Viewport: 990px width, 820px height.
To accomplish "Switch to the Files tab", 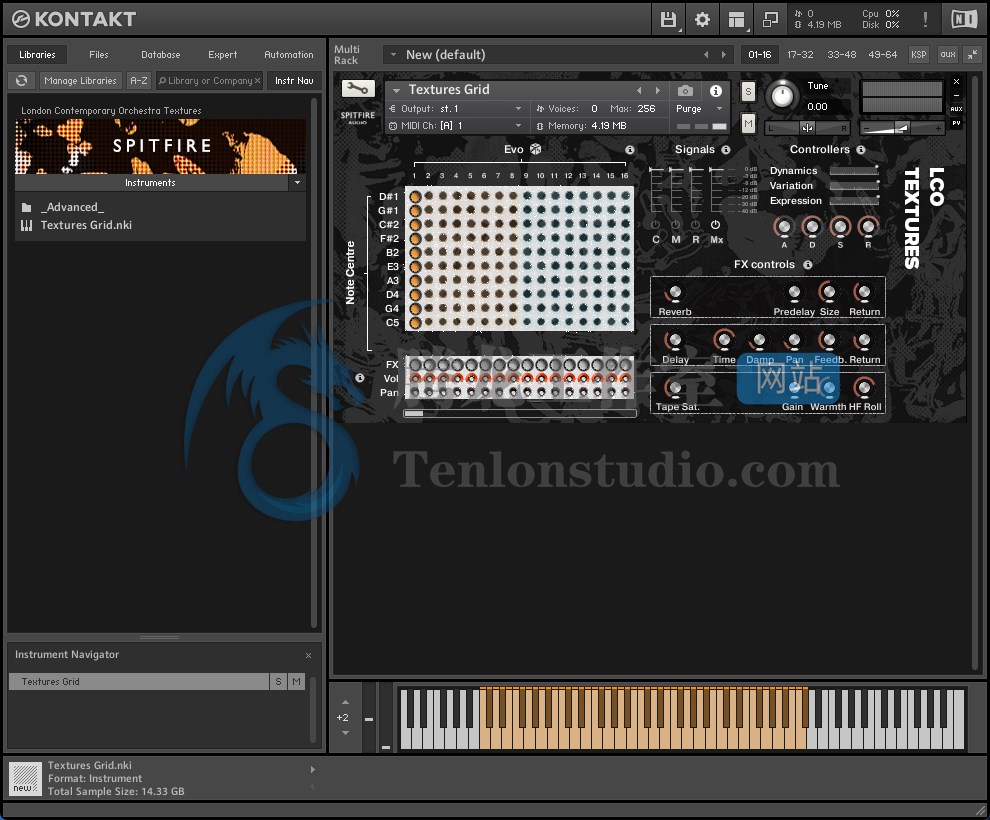I will tap(98, 55).
